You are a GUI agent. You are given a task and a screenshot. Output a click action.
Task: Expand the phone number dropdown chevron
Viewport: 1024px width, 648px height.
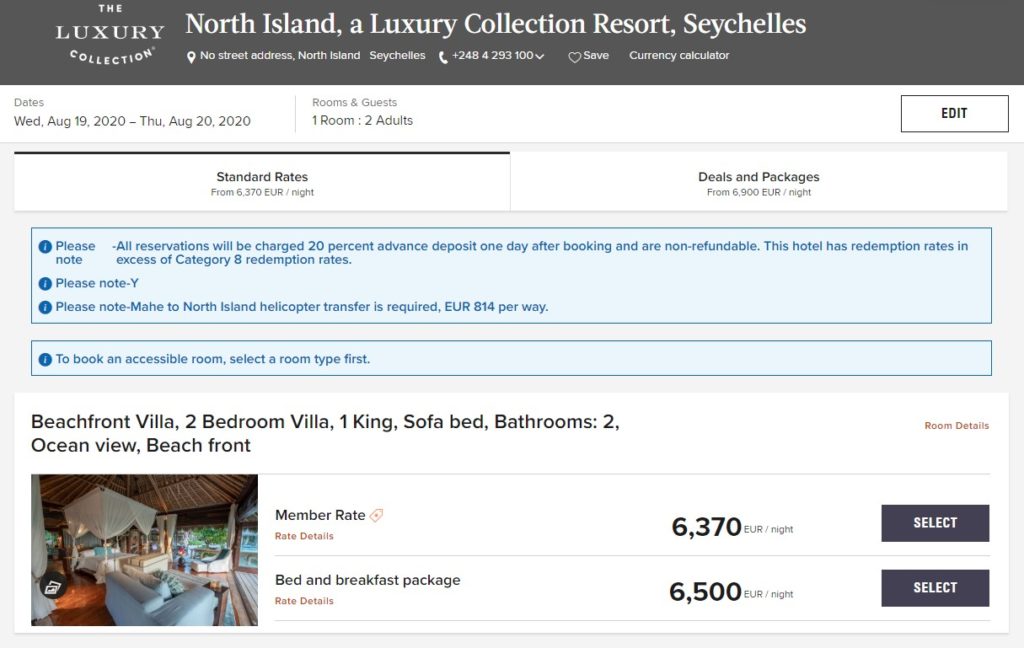[541, 57]
